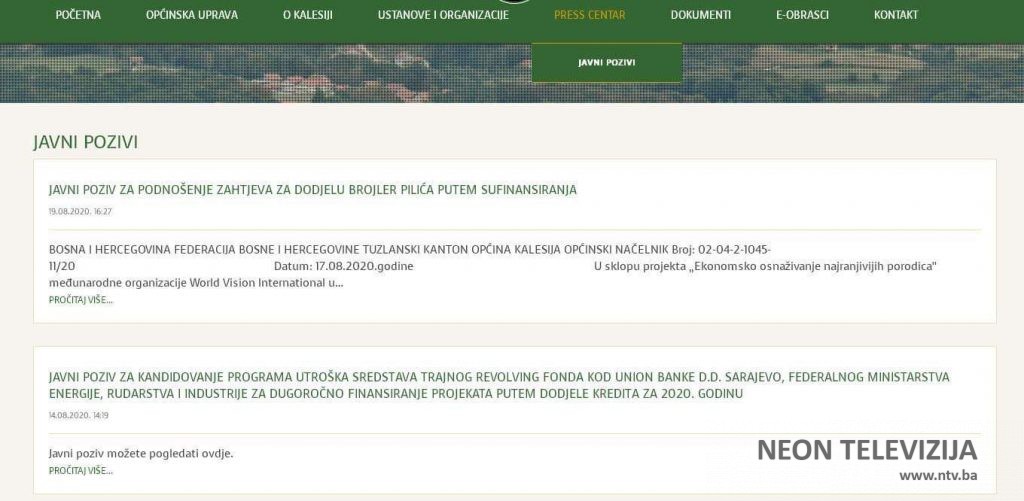This screenshot has width=1024, height=501.
Task: Open the Revolving fond Union banke article title
Action: 498,385
